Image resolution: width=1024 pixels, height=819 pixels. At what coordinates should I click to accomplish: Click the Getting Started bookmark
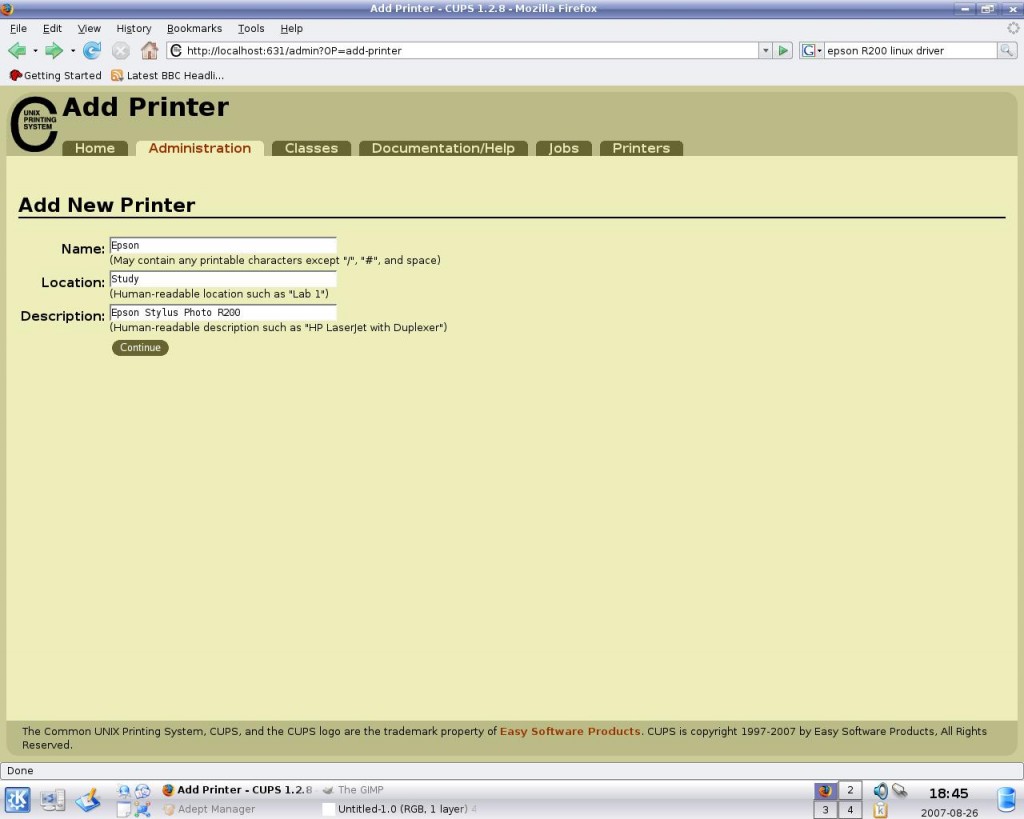56,75
